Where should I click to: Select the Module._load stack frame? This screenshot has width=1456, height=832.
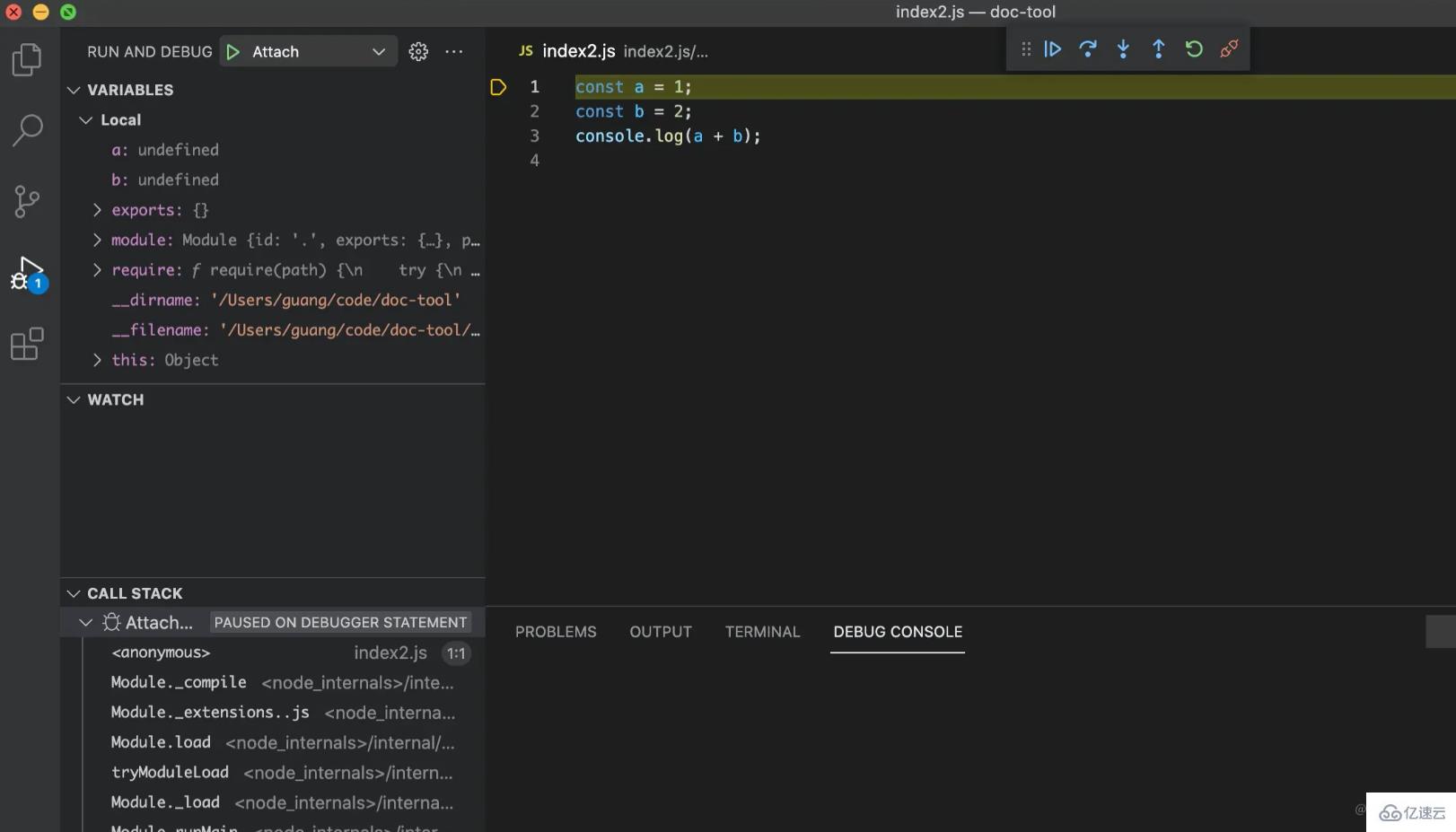(x=273, y=802)
